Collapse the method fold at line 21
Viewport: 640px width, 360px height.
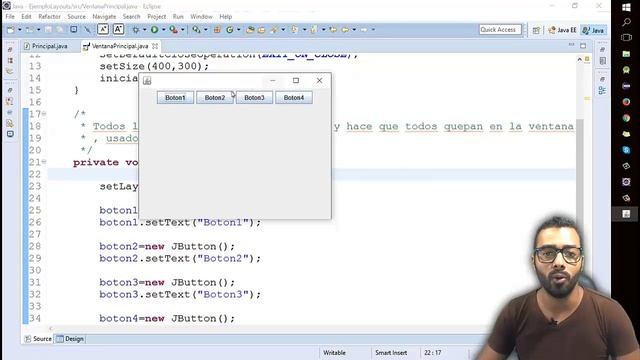click(x=44, y=162)
